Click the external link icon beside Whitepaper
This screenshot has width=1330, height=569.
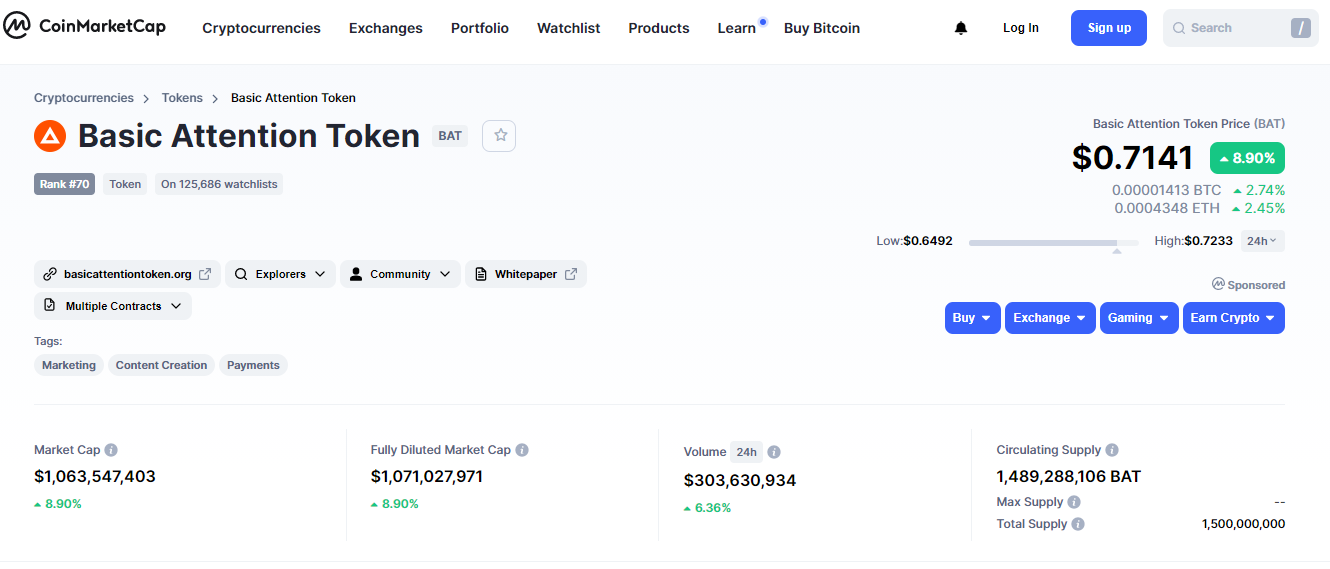click(x=571, y=274)
